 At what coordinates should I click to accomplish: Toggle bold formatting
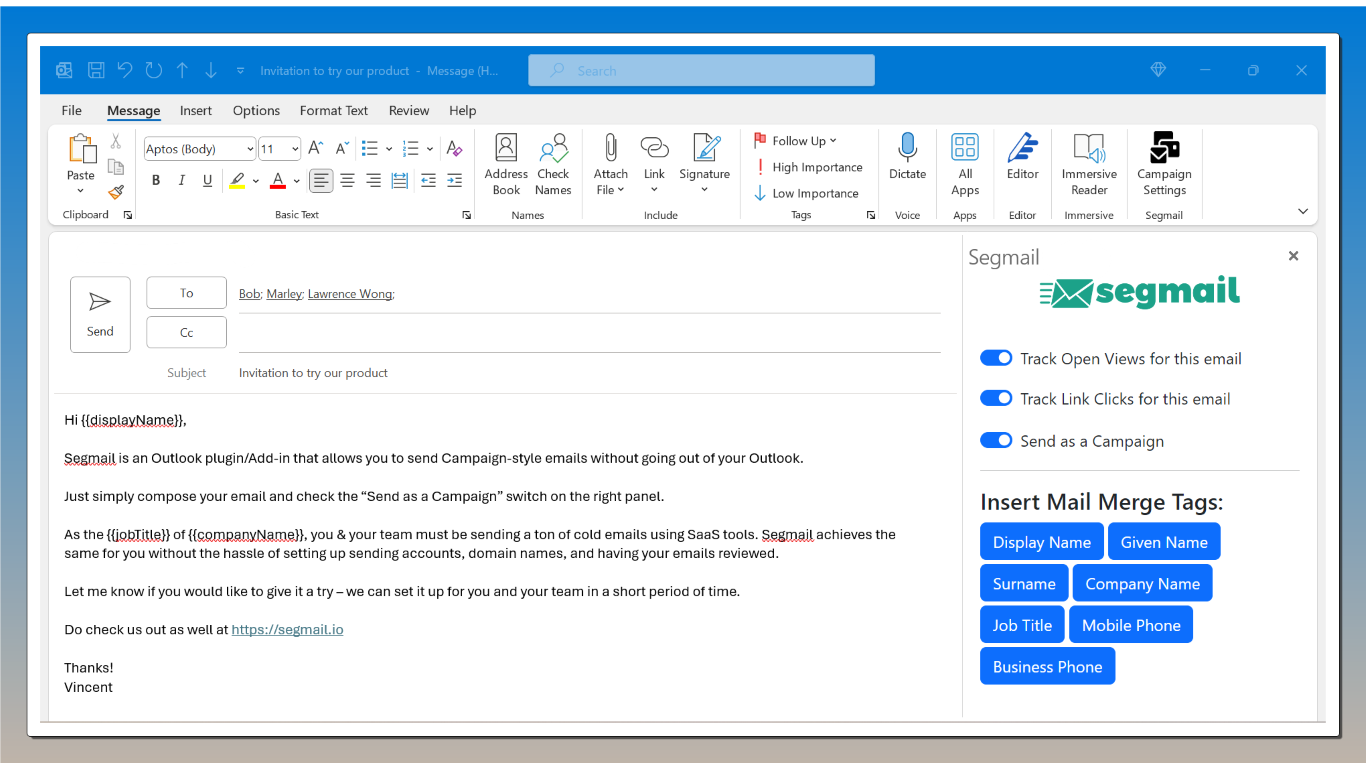[x=156, y=180]
